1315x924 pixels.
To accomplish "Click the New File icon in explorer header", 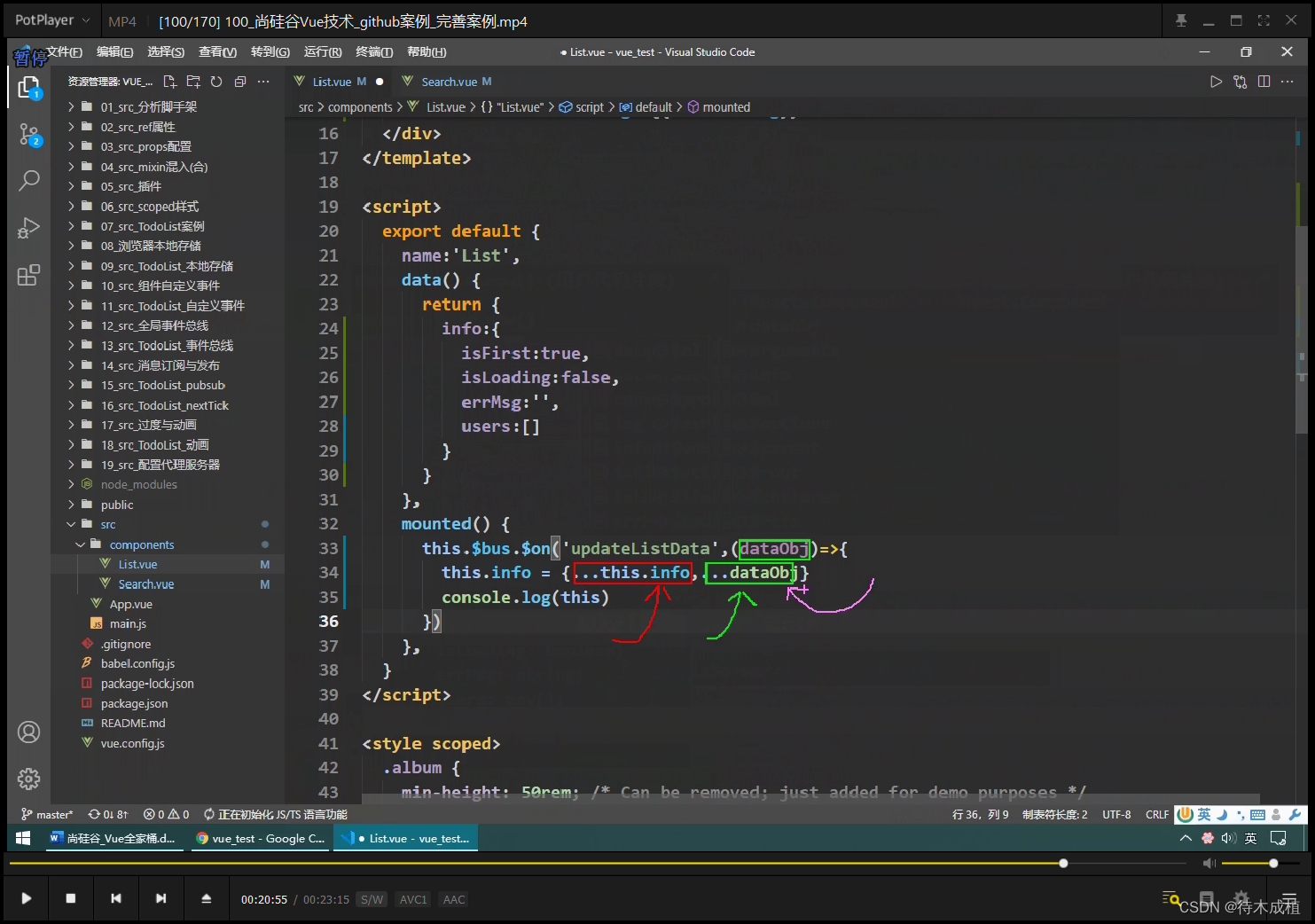I will tap(170, 82).
